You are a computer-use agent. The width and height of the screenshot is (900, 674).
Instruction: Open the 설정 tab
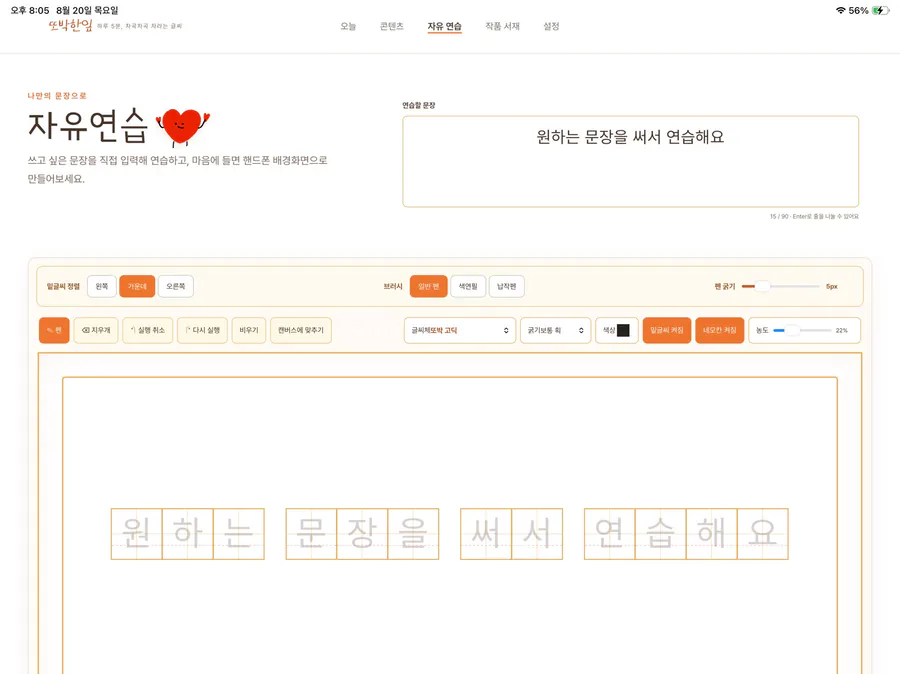pos(551,26)
